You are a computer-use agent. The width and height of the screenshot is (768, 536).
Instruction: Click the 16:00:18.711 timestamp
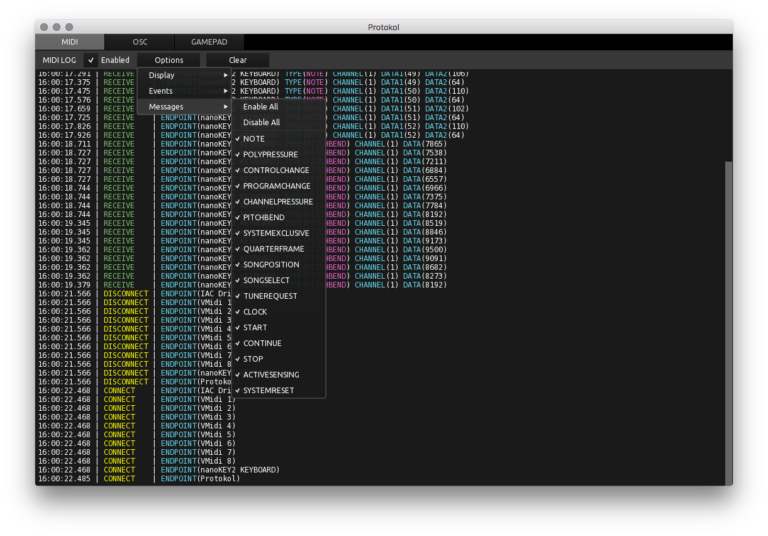[x=64, y=144]
